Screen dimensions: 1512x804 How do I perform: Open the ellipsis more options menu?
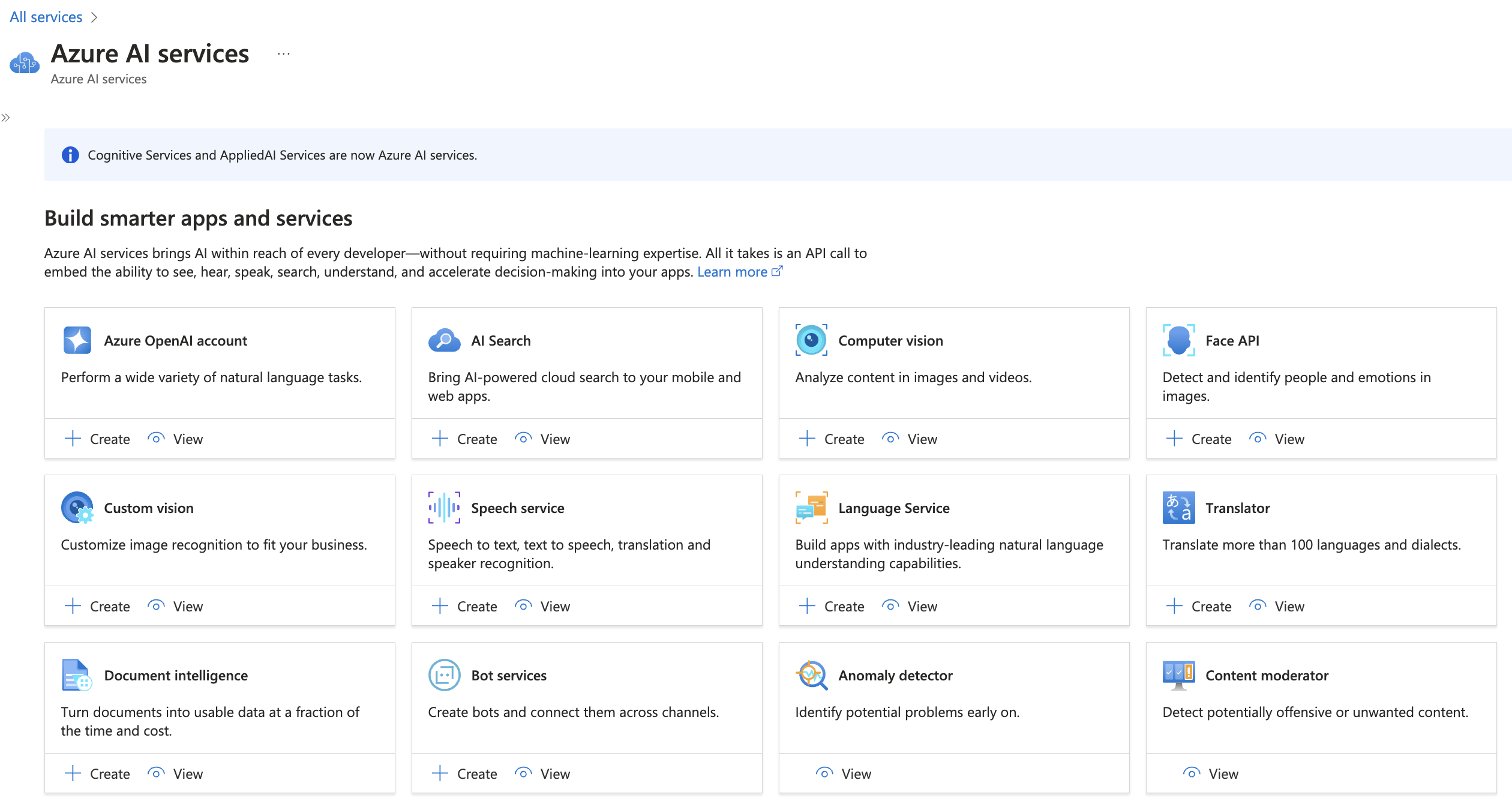pos(284,54)
